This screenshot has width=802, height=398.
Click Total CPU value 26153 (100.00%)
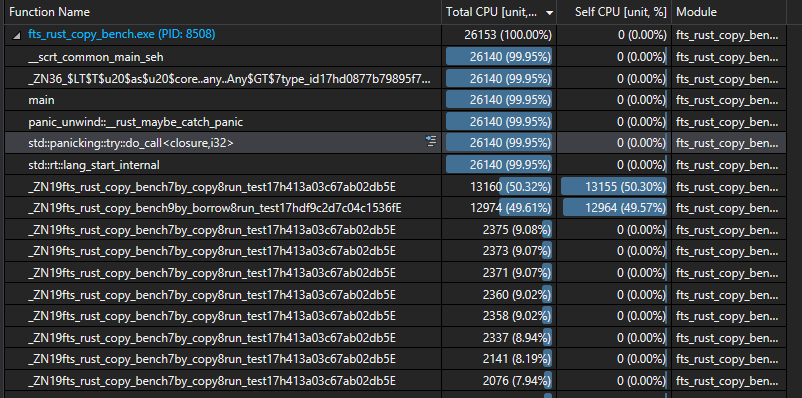[x=508, y=35]
